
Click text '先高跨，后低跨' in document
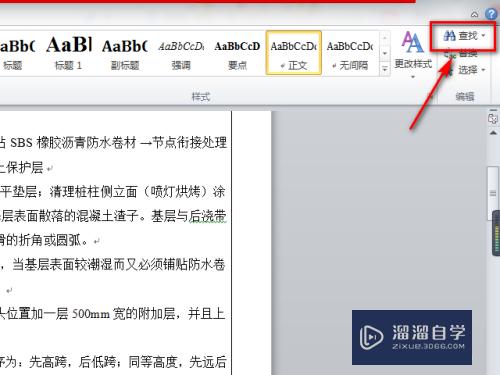coord(72,362)
